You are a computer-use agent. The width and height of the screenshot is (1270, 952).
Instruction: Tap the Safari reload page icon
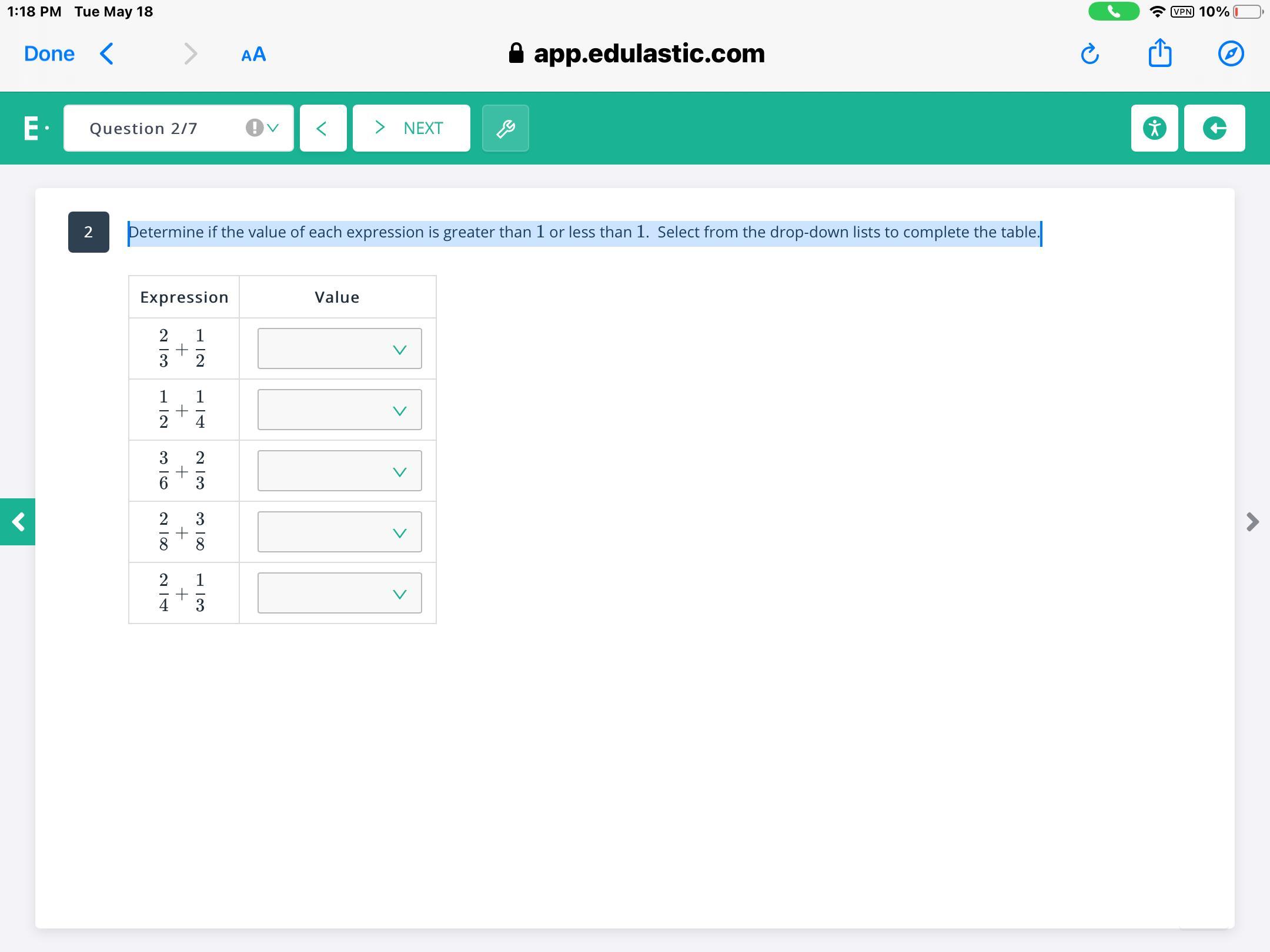click(x=1089, y=54)
